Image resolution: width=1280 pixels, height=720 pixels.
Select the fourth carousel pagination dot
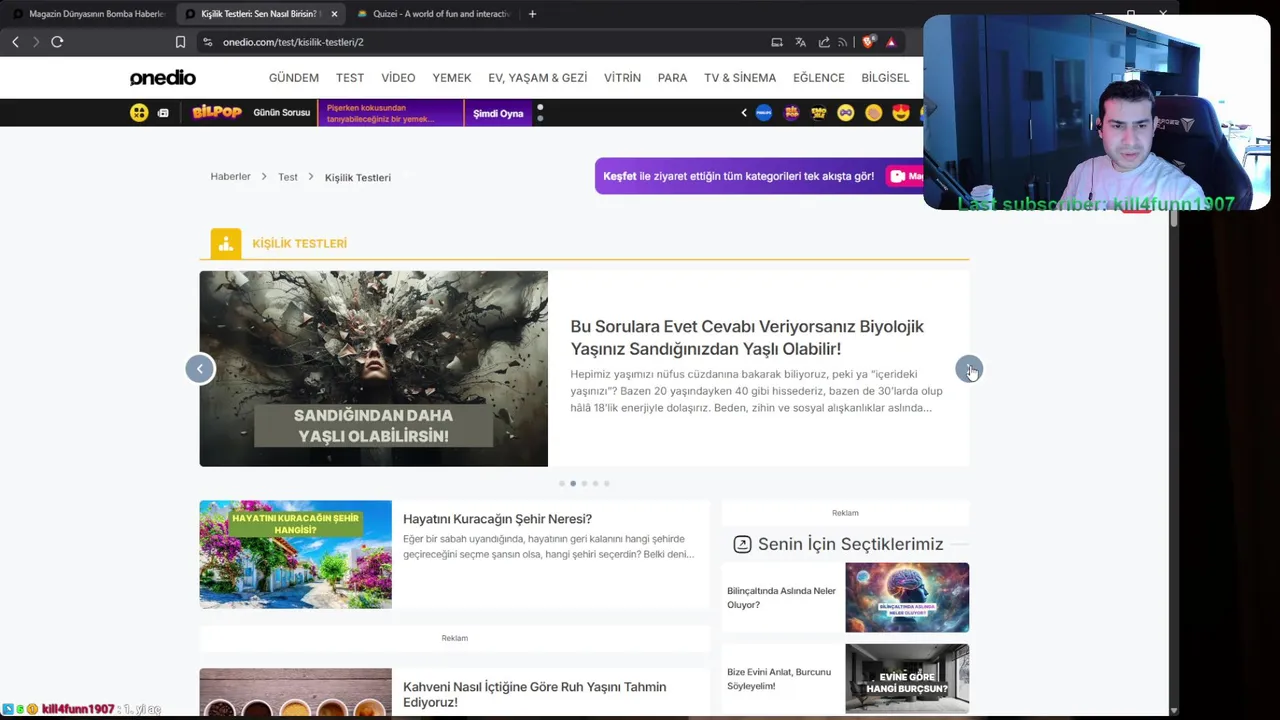[x=595, y=484]
